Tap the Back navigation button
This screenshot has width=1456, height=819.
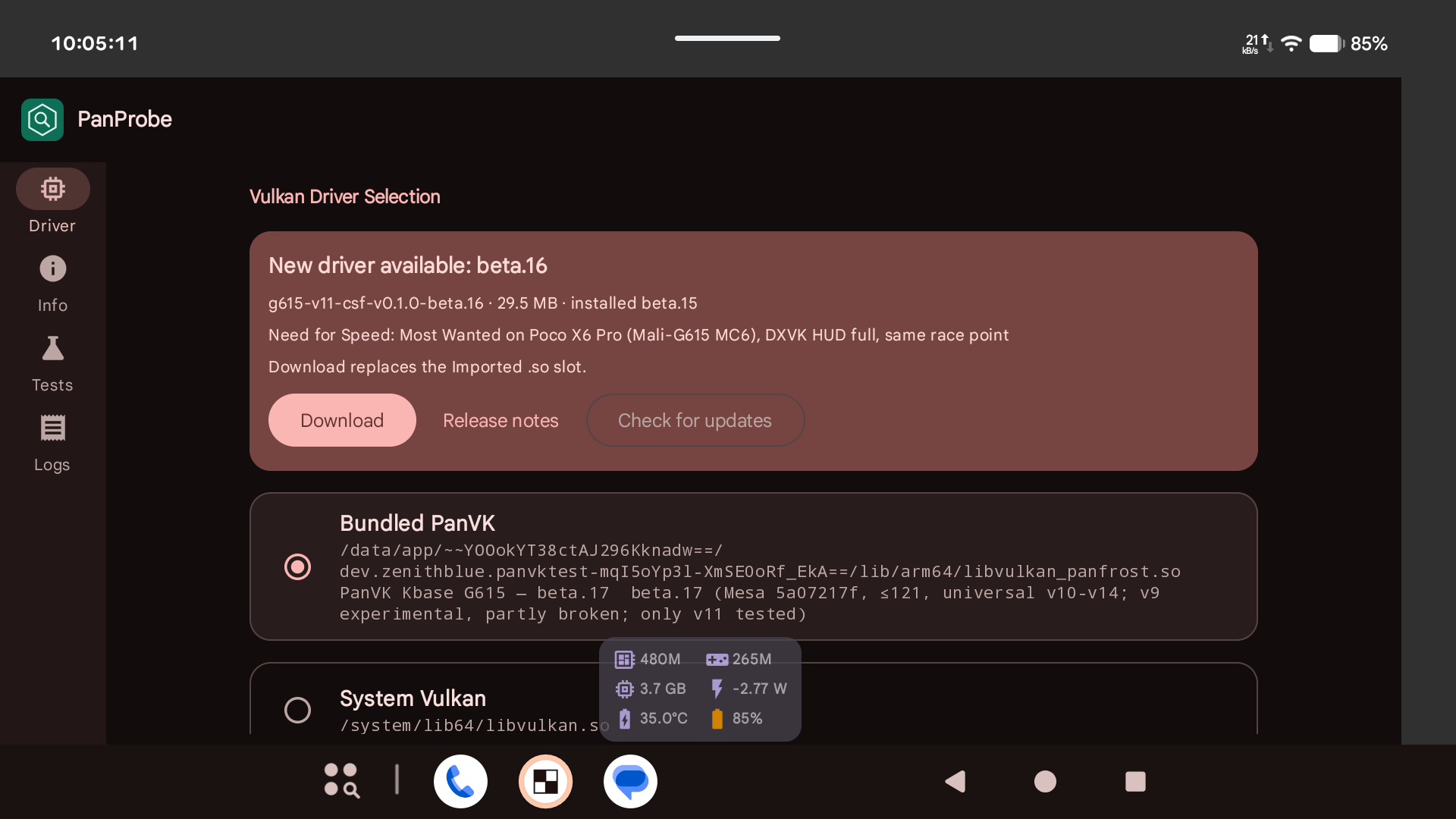pyautogui.click(x=955, y=781)
